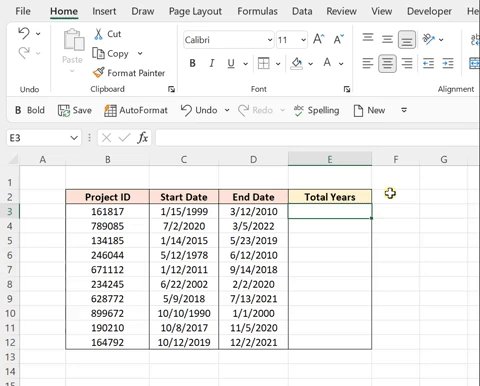Click the Undo arrow icon in ribbon
480x386 pixels.
(24, 33)
